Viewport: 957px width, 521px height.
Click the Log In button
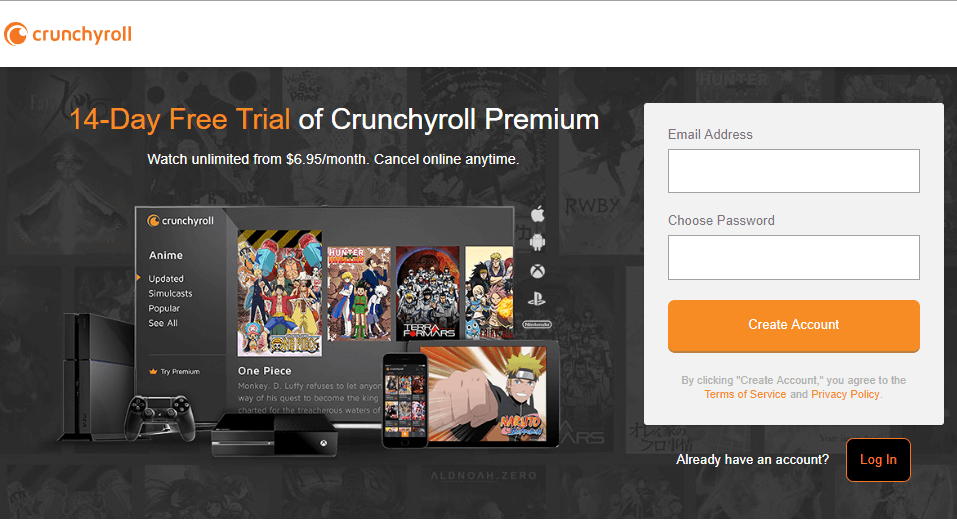click(878, 460)
